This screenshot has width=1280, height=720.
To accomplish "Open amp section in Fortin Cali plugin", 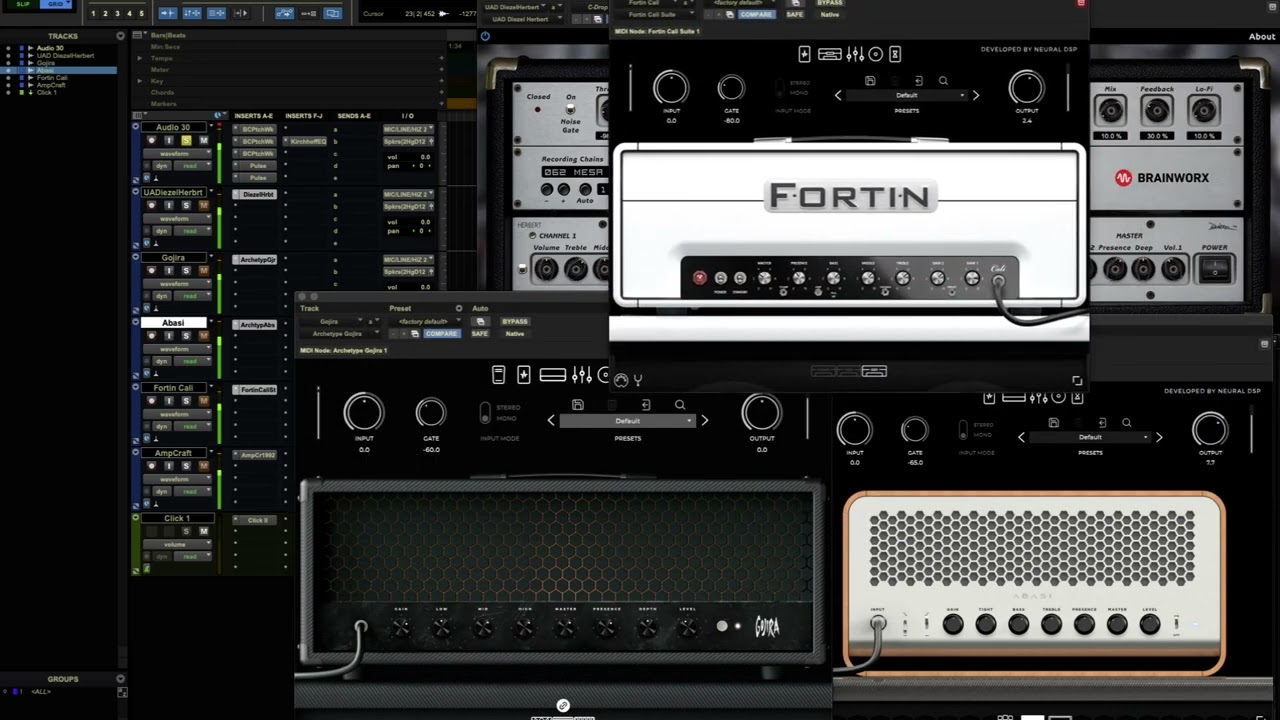I will [829, 54].
